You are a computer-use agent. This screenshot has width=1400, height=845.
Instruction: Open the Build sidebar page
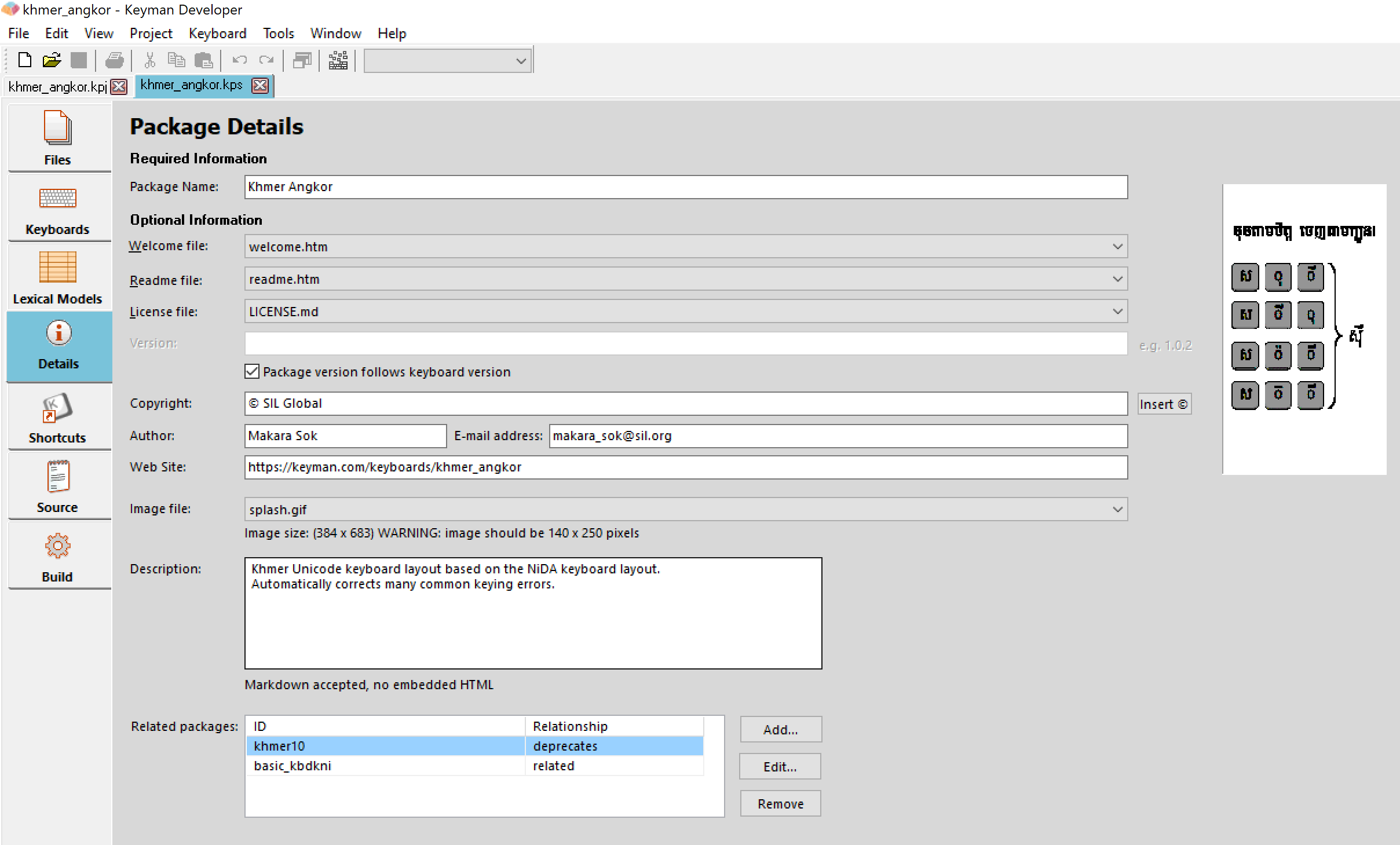[x=60, y=555]
